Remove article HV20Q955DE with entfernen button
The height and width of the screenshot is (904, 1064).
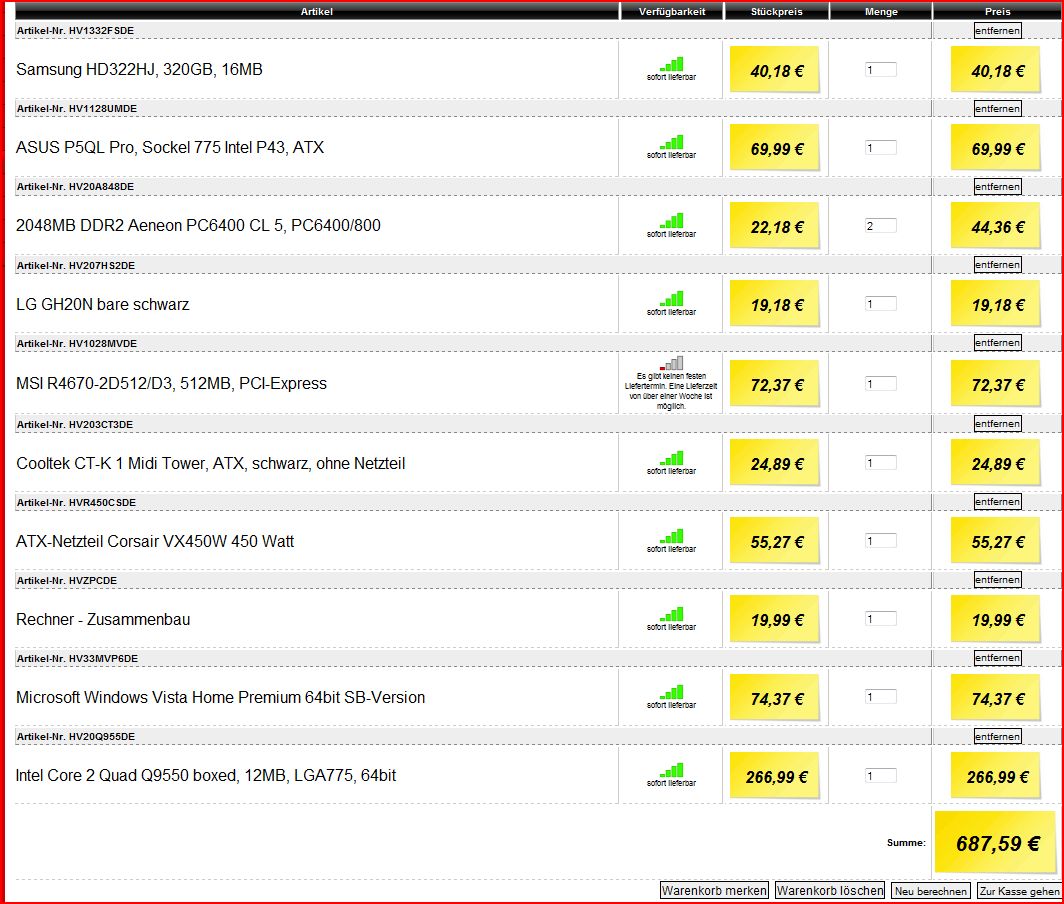pyautogui.click(x=998, y=736)
